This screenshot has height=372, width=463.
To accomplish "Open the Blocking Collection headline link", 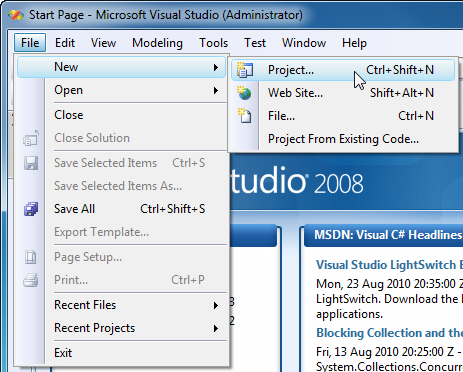I will pyautogui.click(x=389, y=333).
